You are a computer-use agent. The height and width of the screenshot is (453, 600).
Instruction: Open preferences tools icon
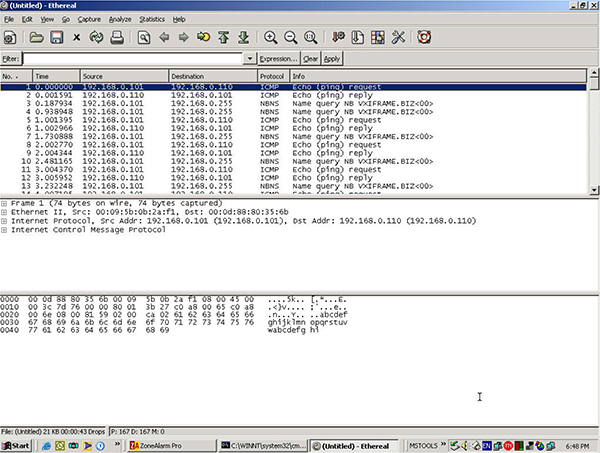click(x=398, y=37)
